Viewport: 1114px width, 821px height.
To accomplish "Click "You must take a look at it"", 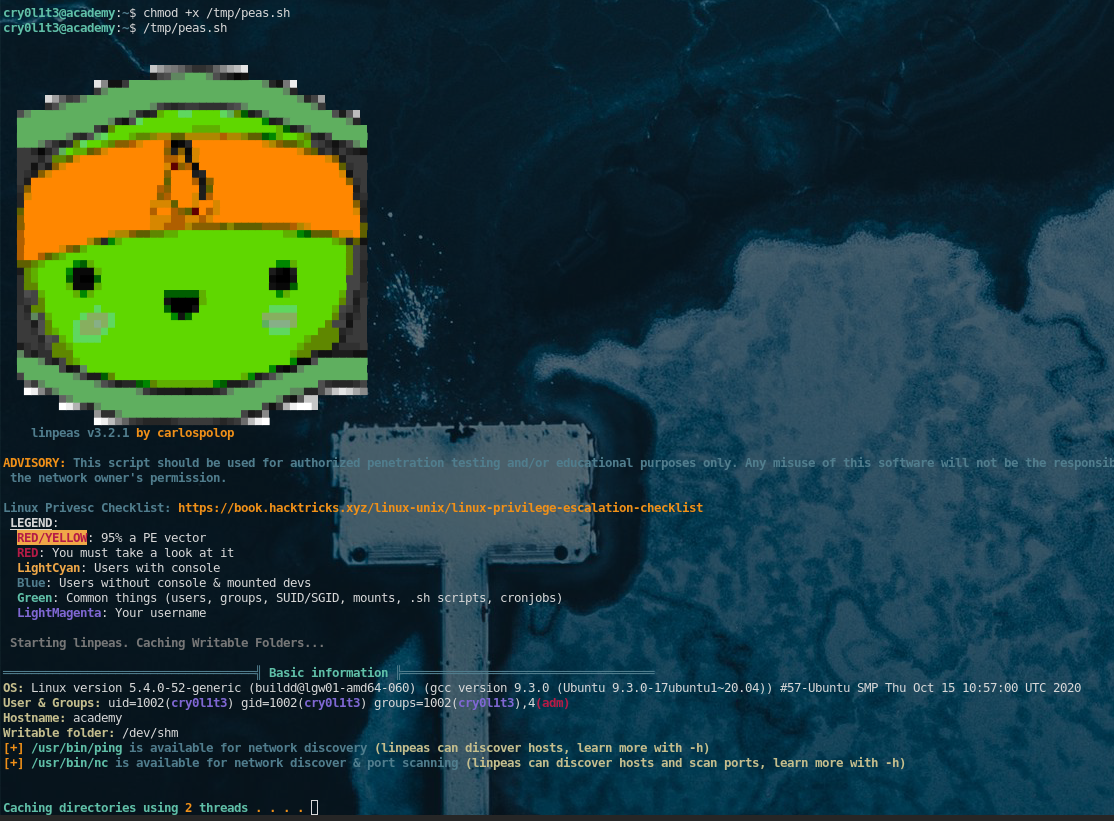I will point(143,553).
